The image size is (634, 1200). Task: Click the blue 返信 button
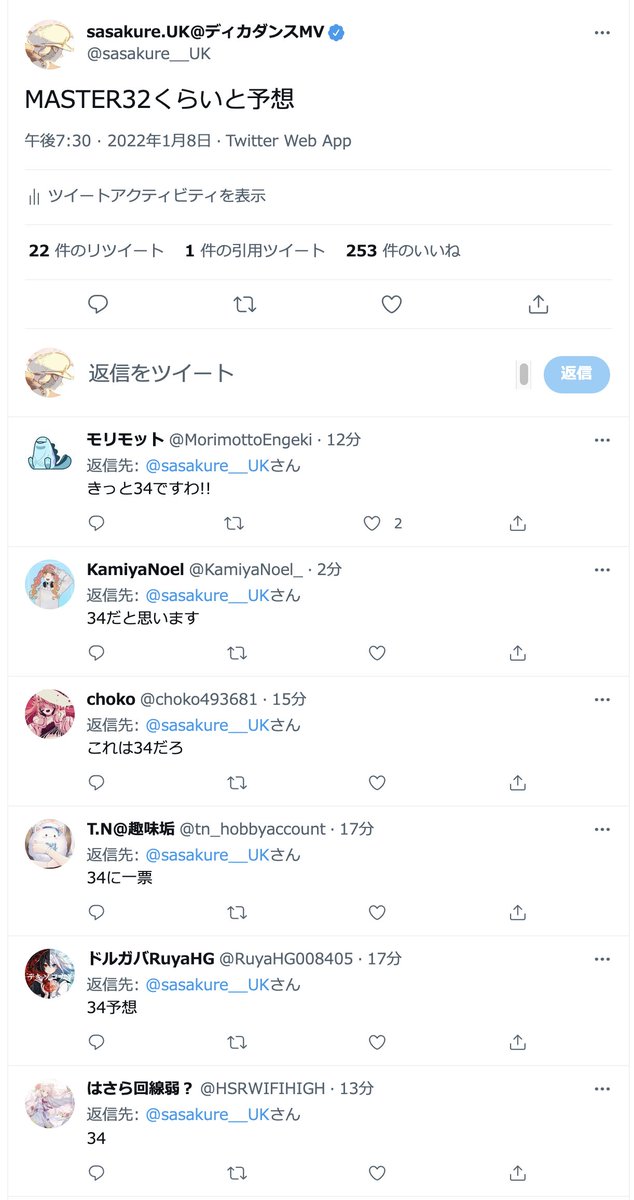(577, 373)
